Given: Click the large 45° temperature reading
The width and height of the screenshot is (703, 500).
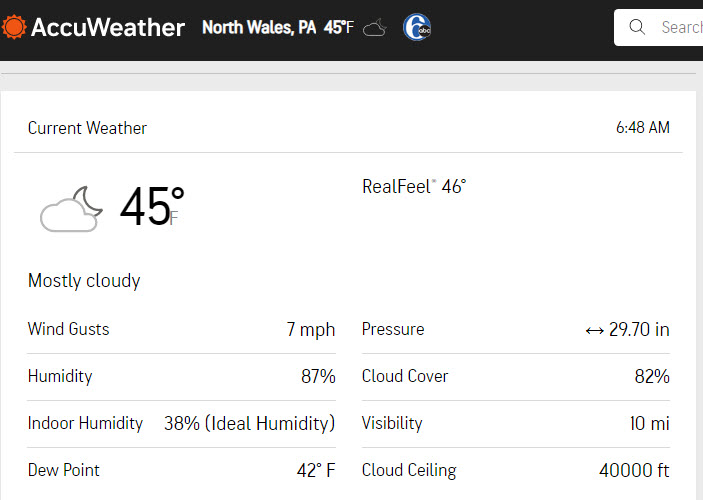Looking at the screenshot, I should pos(152,206).
